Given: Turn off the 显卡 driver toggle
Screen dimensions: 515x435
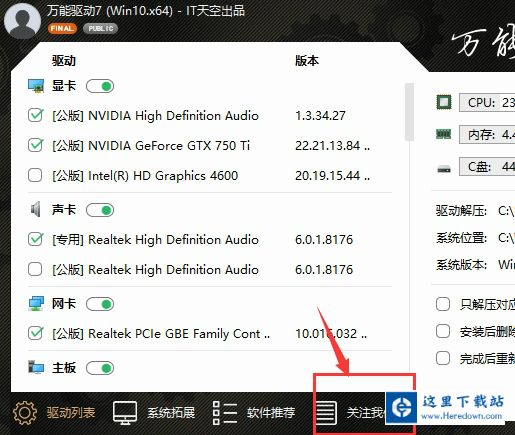Looking at the screenshot, I should (x=100, y=86).
